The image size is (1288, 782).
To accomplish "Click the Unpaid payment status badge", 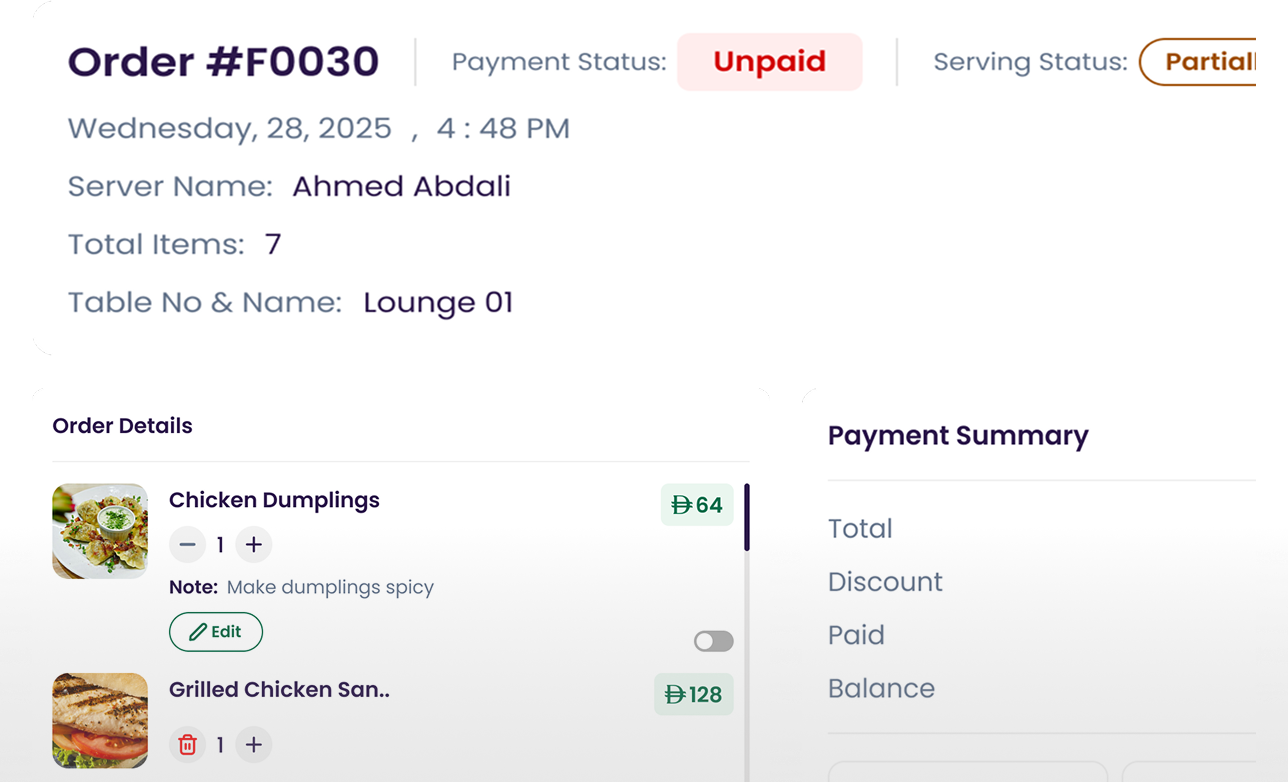I will pos(769,62).
